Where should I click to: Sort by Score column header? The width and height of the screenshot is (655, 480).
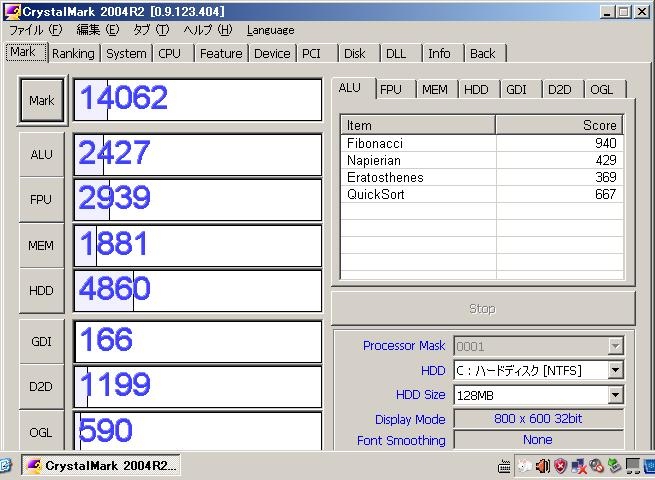[558, 125]
